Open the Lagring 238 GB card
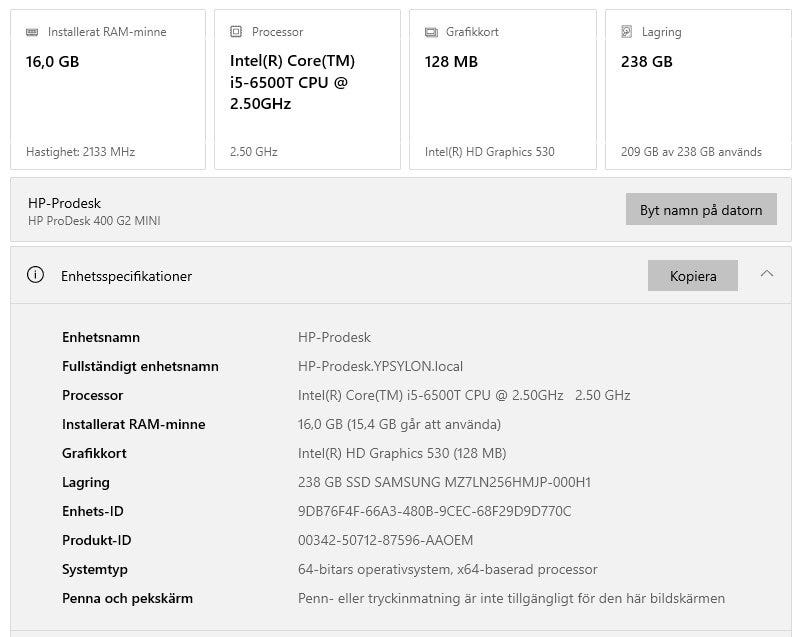Screen dimensions: 806x637 698,89
